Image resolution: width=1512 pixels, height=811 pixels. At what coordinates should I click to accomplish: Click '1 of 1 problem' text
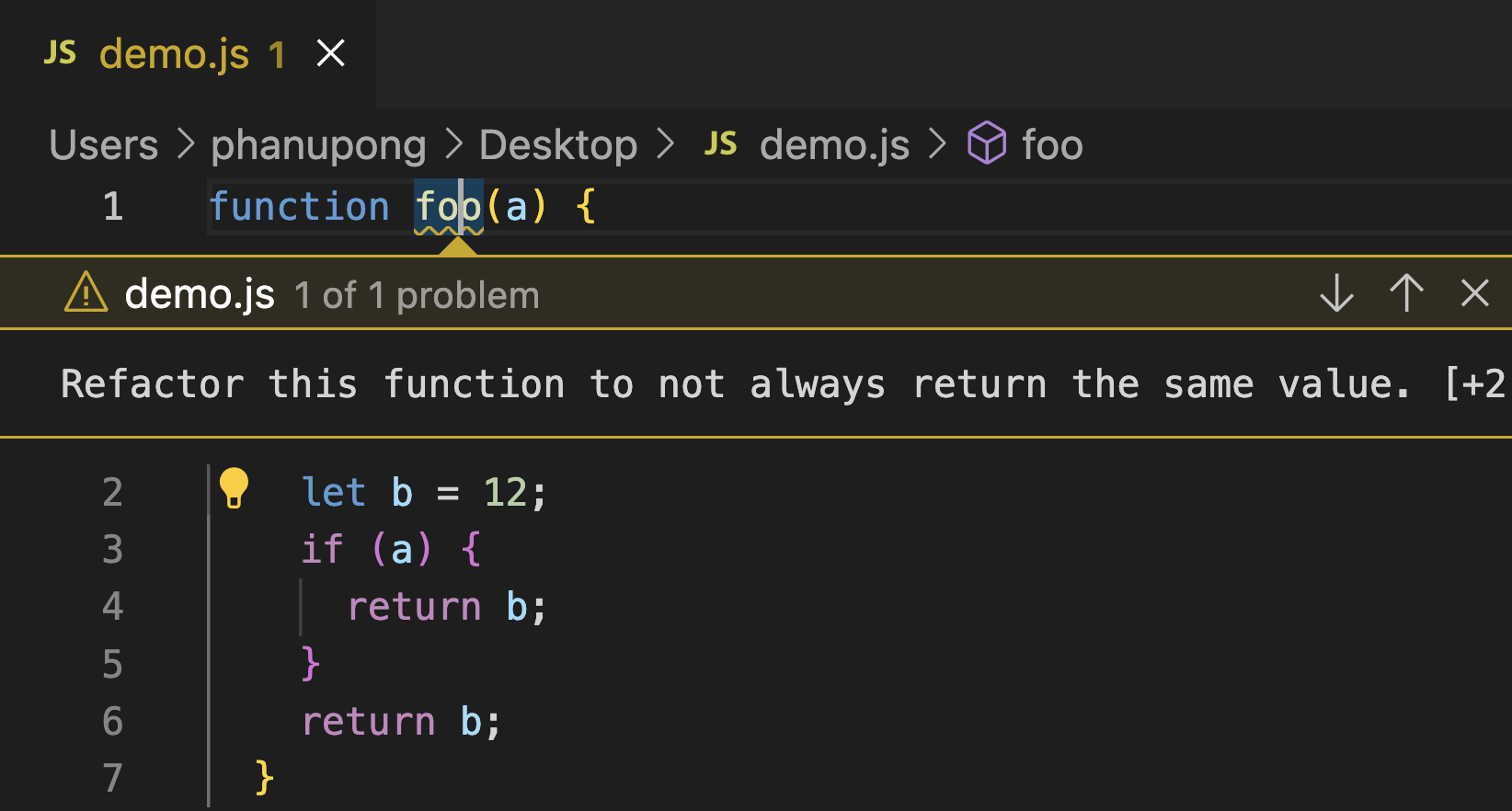pos(417,296)
